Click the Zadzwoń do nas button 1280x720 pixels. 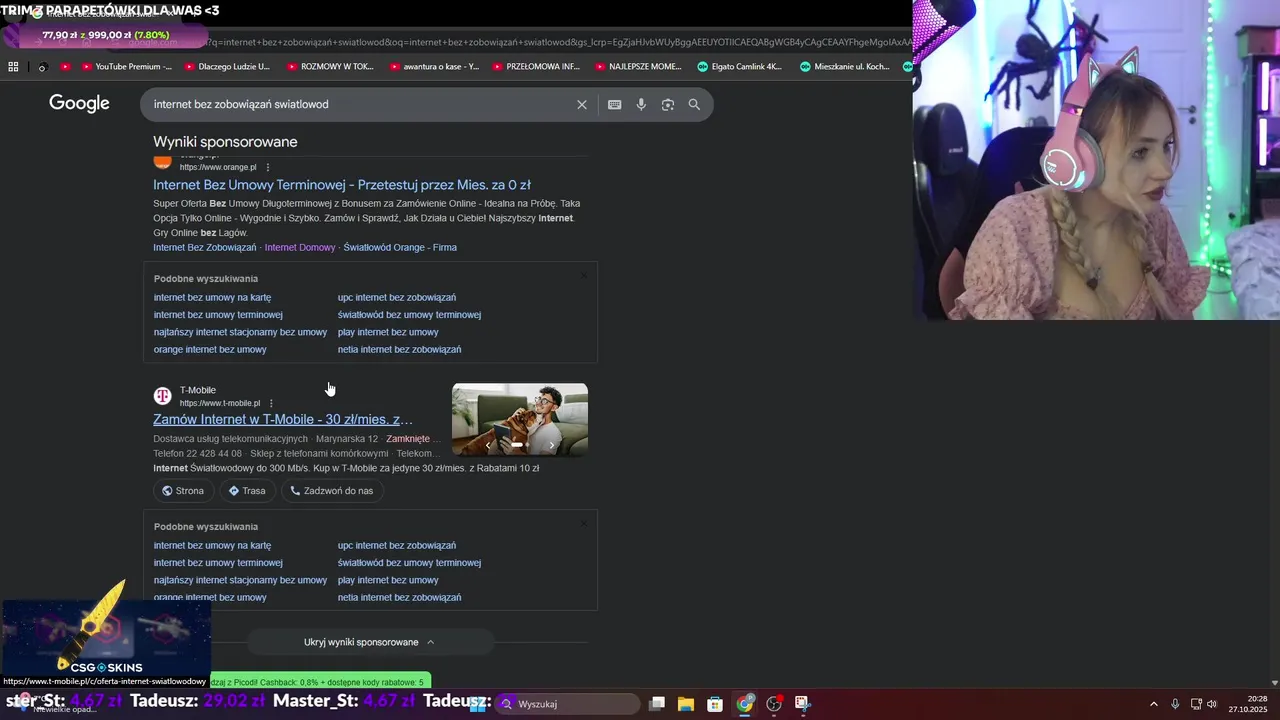click(331, 491)
